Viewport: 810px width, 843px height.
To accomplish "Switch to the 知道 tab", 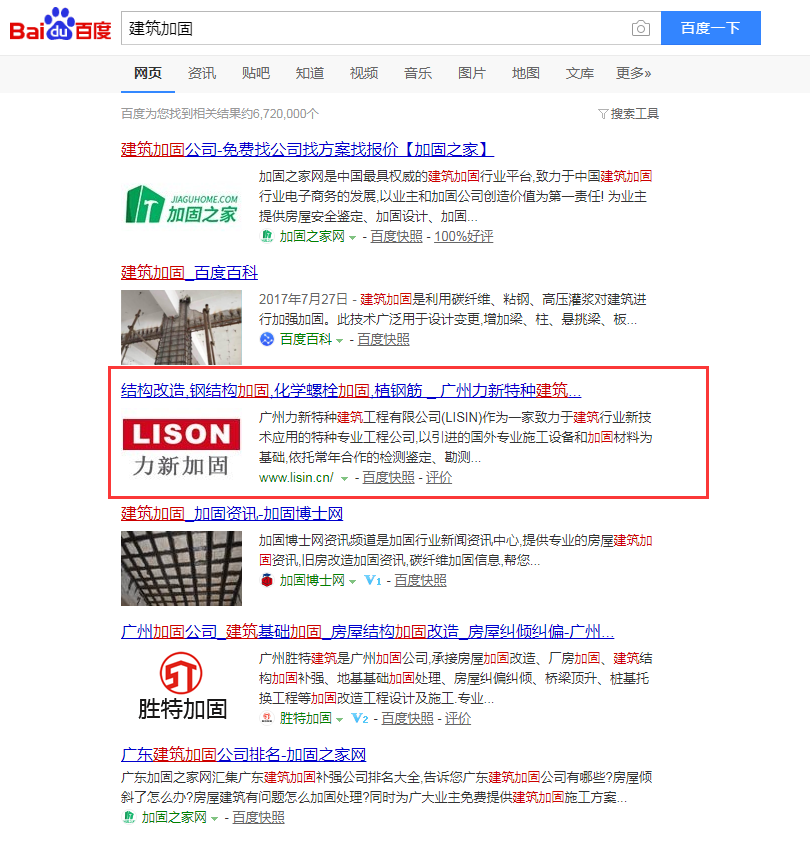I will tap(310, 73).
